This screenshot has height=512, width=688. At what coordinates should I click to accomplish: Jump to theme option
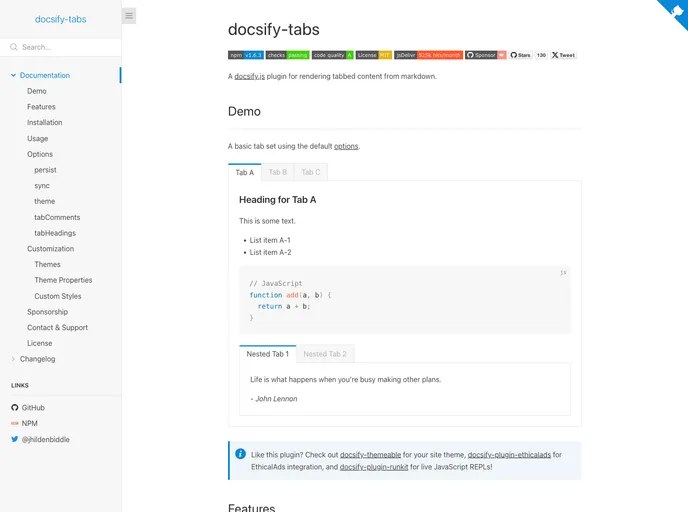coord(45,201)
